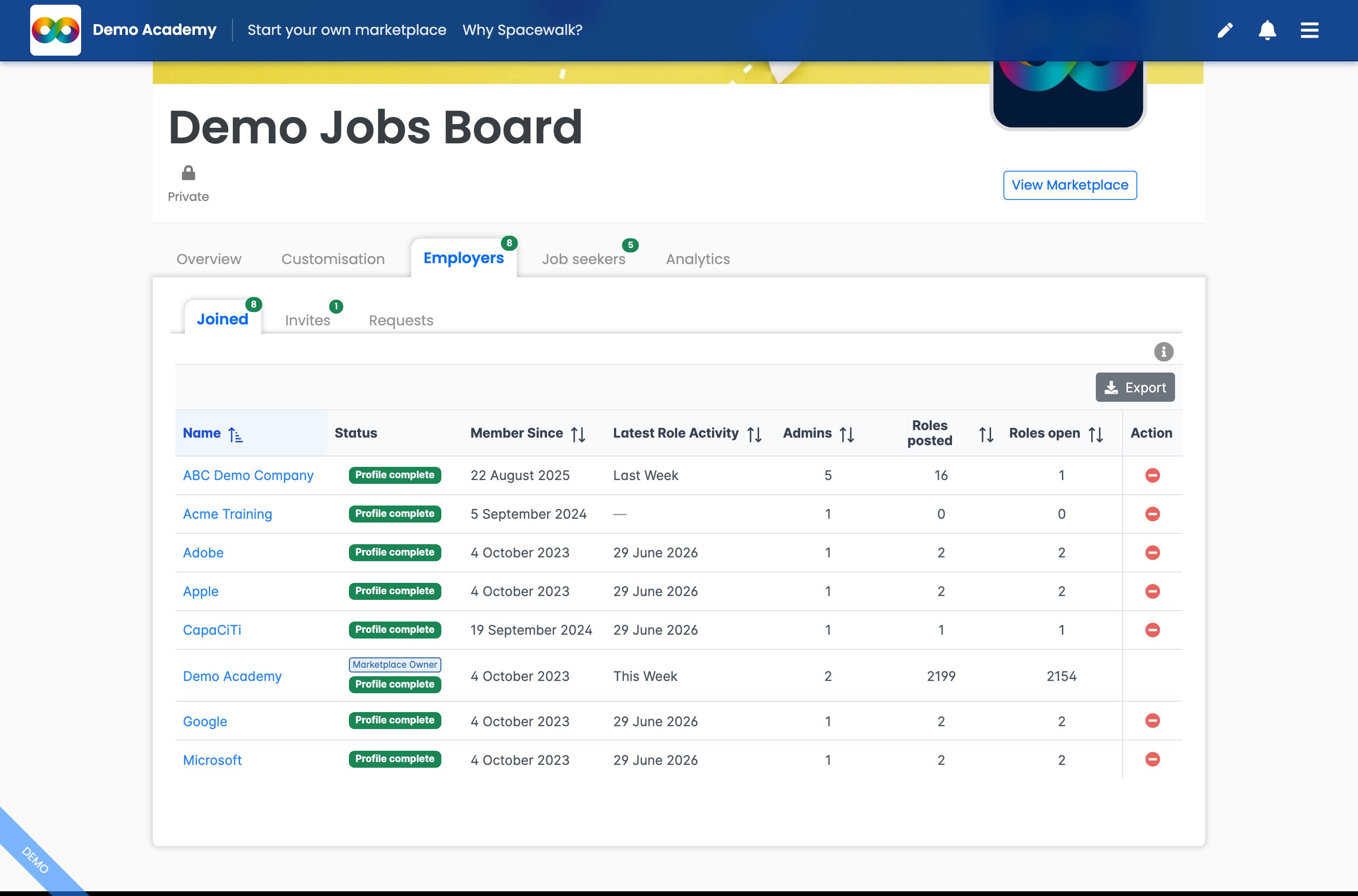Viewport: 1358px width, 896px height.
Task: Open the Invites sub-tab
Action: pyautogui.click(x=307, y=321)
